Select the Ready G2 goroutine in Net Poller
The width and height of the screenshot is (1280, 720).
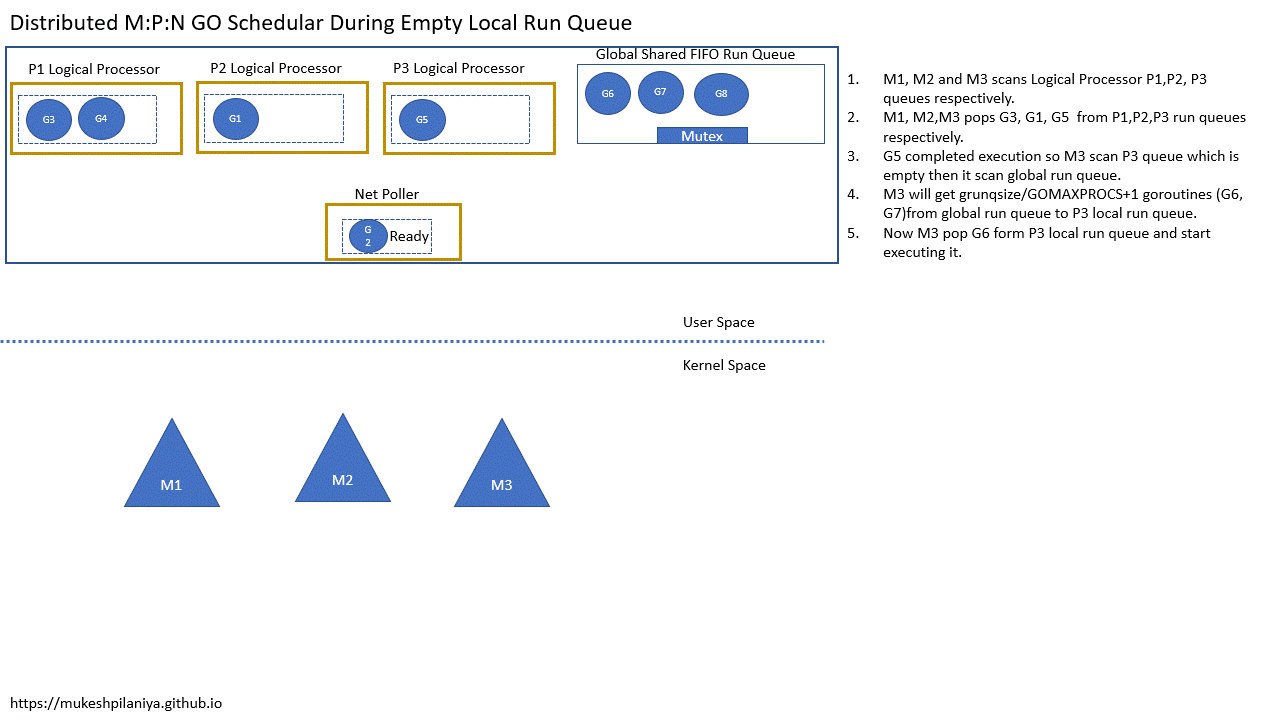tap(367, 236)
